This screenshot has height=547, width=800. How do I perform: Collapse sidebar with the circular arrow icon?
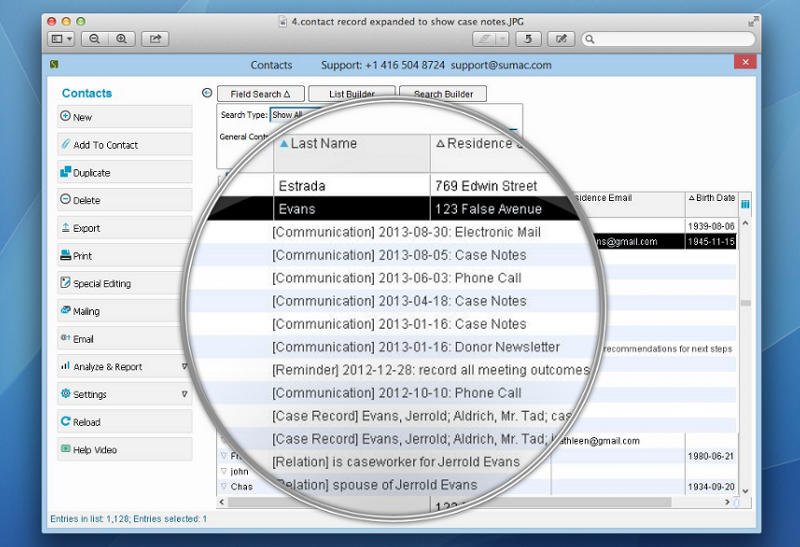(x=207, y=93)
